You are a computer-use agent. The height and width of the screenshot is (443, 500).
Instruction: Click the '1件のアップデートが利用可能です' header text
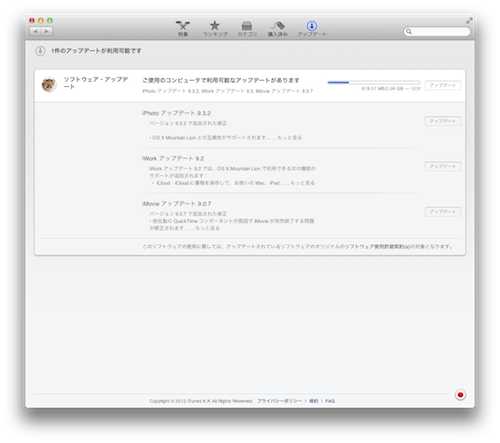pos(96,51)
